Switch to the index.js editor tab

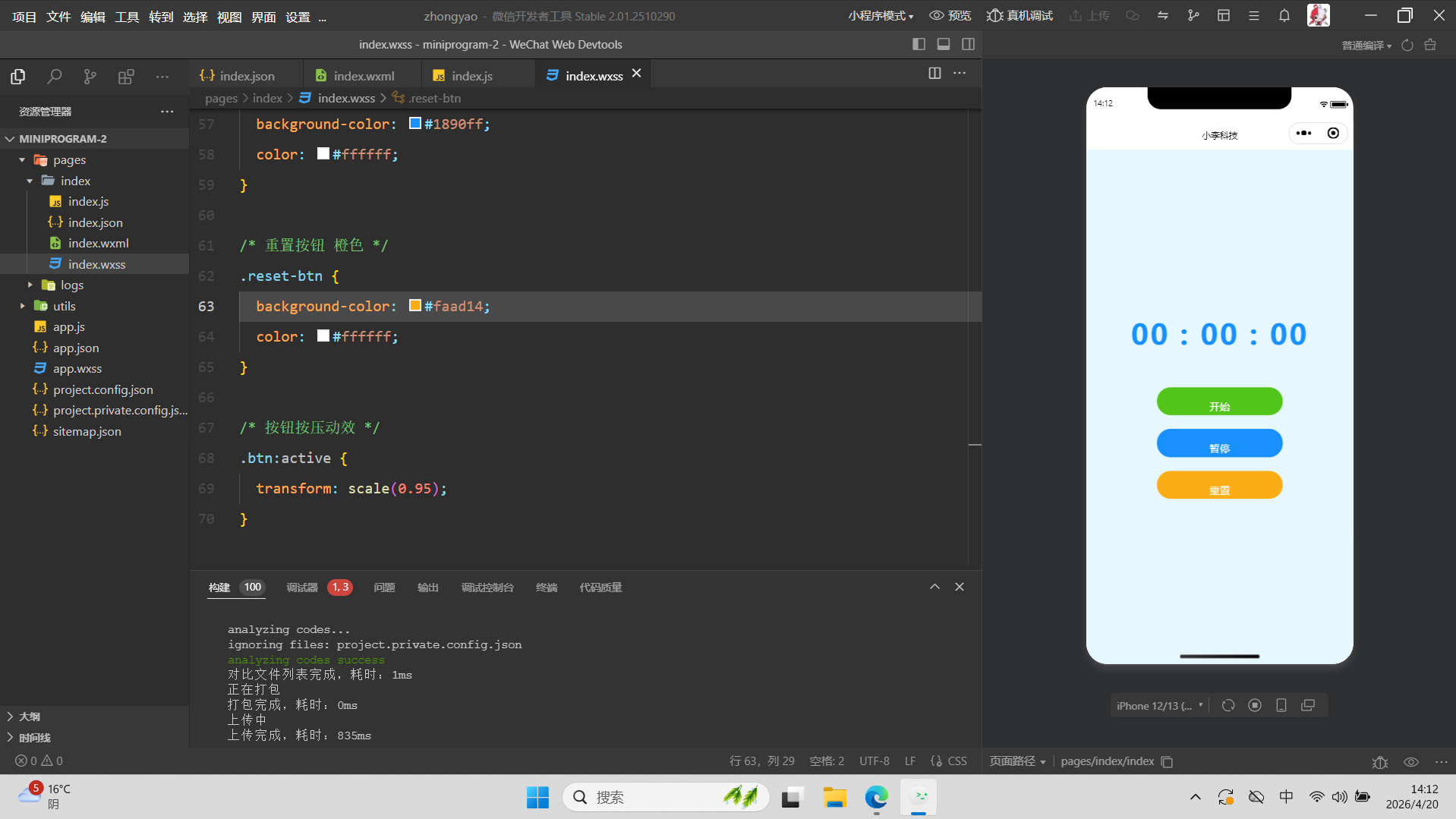pyautogui.click(x=471, y=76)
